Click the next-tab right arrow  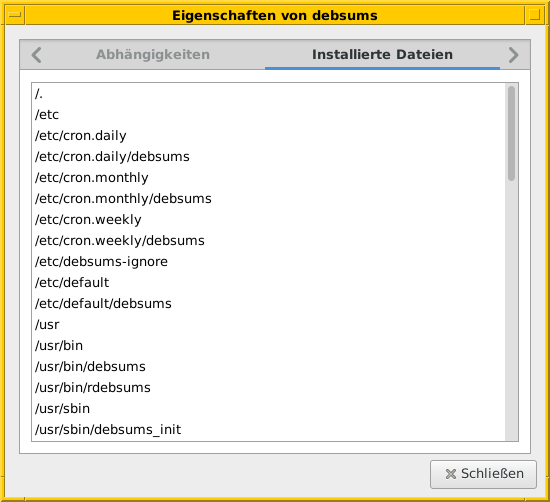click(x=514, y=55)
